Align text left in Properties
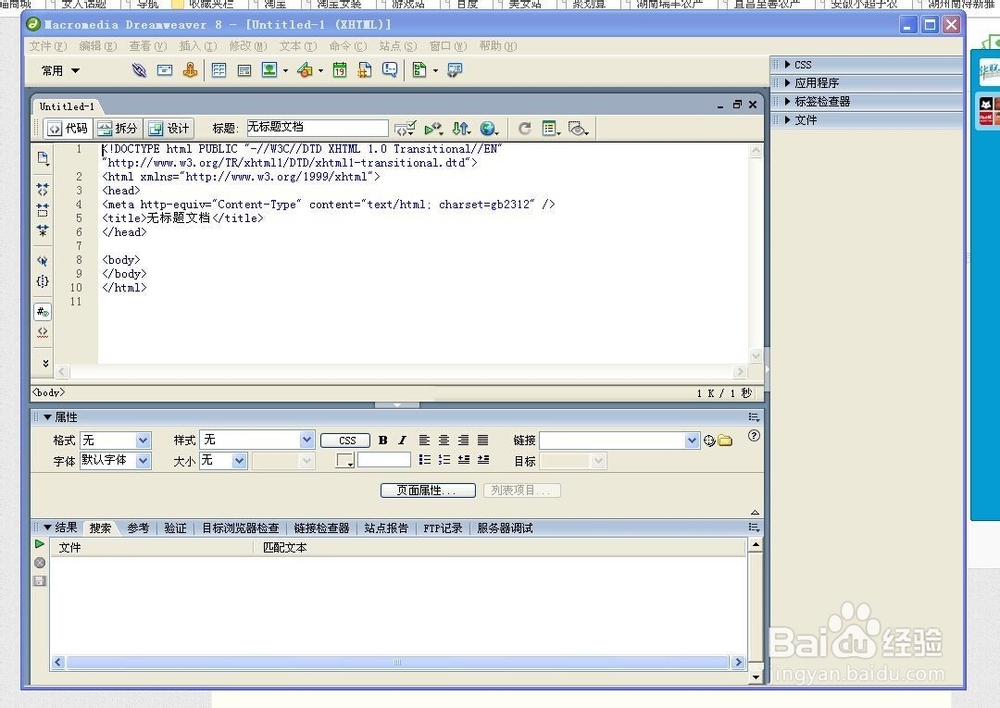The image size is (1000, 708). coord(424,440)
